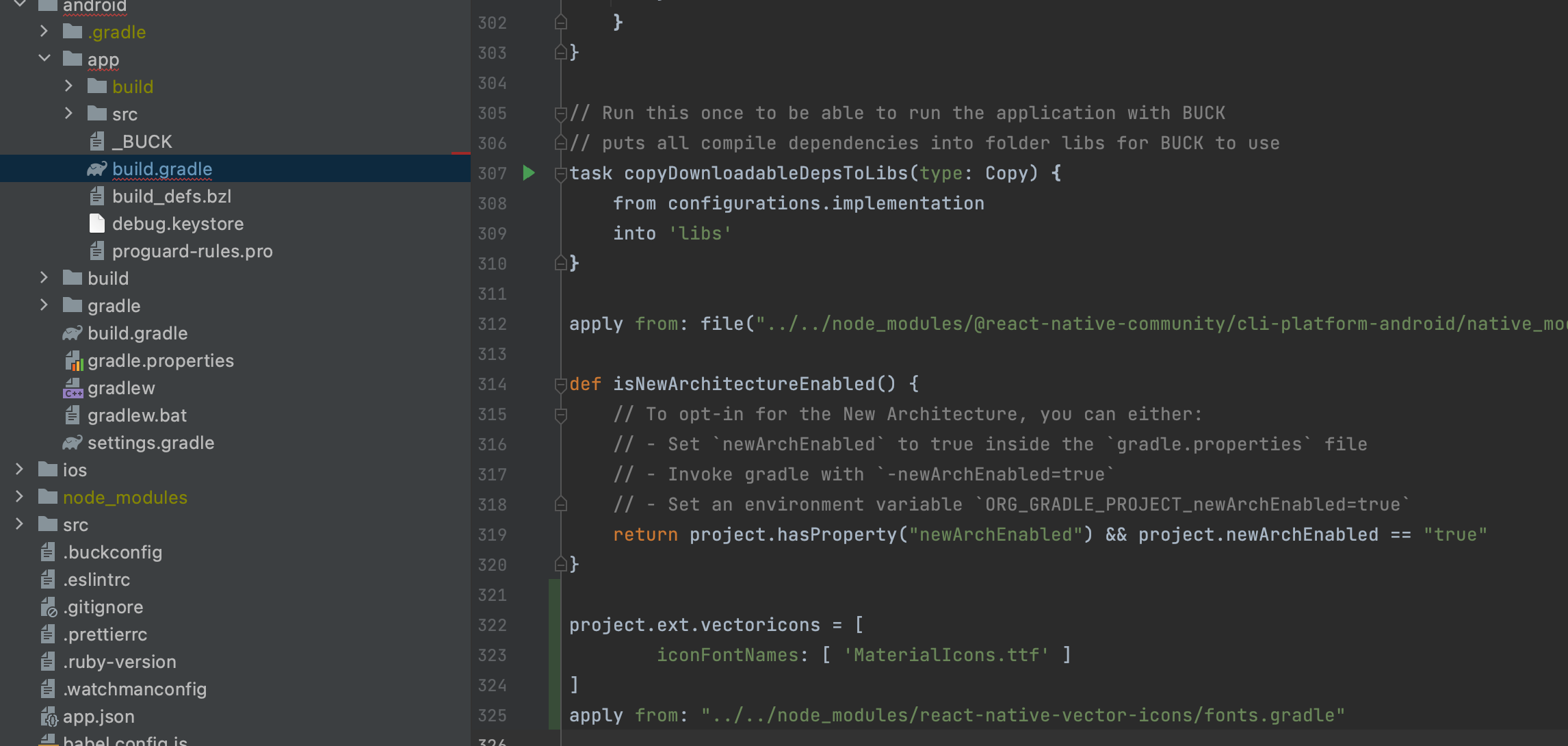Open build_defs.bzl from the file tree

point(171,196)
